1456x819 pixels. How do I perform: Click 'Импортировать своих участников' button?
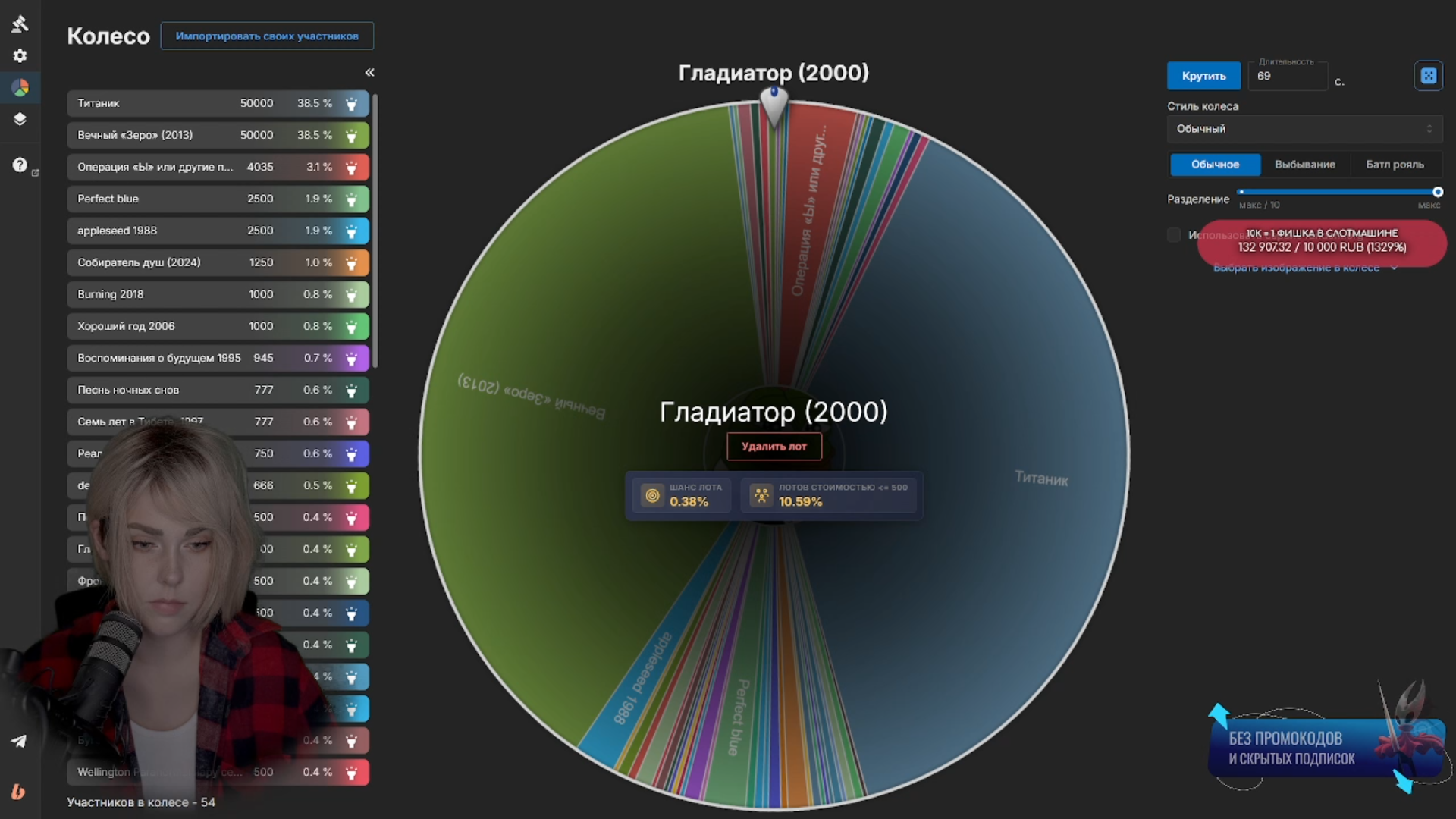tap(267, 36)
